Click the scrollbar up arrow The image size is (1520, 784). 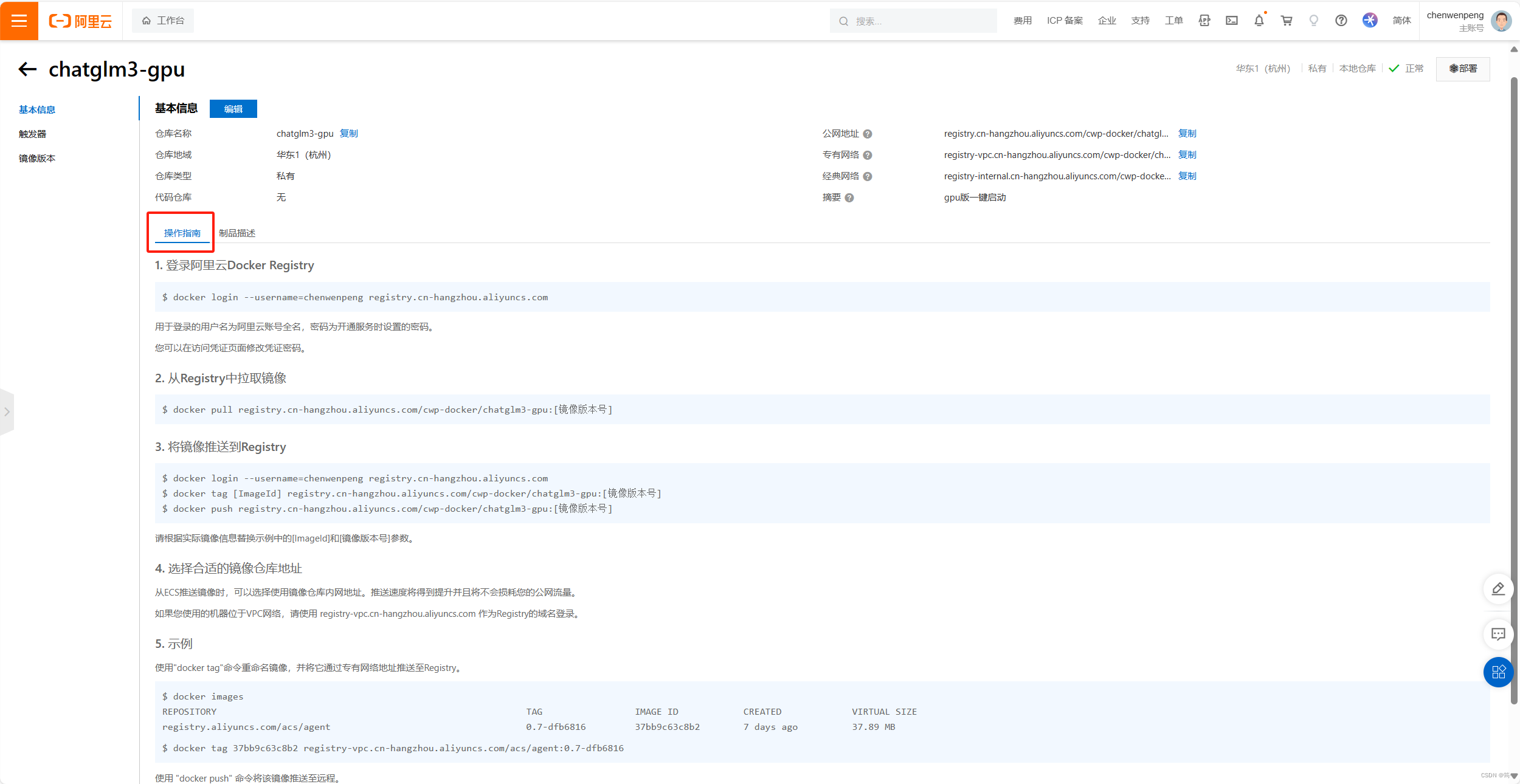point(1514,49)
